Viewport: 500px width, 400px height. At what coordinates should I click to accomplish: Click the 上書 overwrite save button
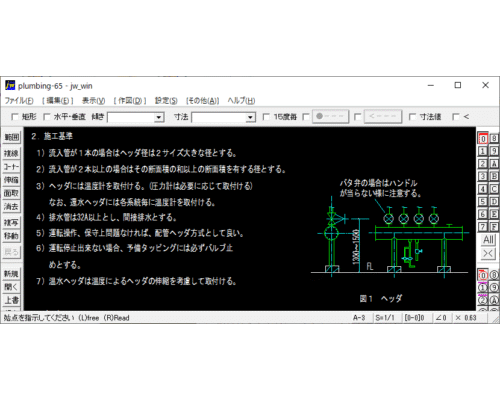(x=11, y=300)
